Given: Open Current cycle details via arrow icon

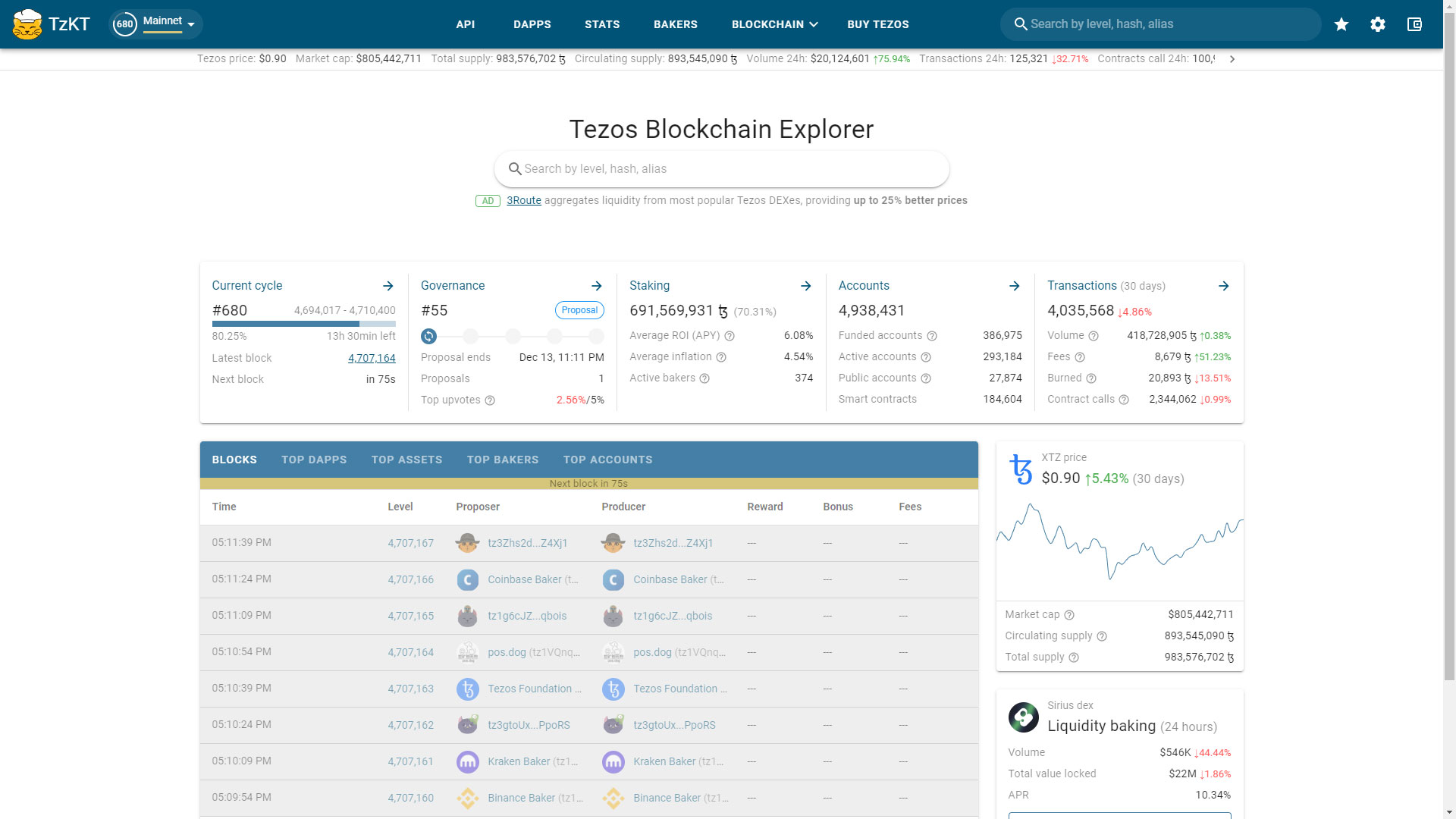Looking at the screenshot, I should tap(388, 286).
